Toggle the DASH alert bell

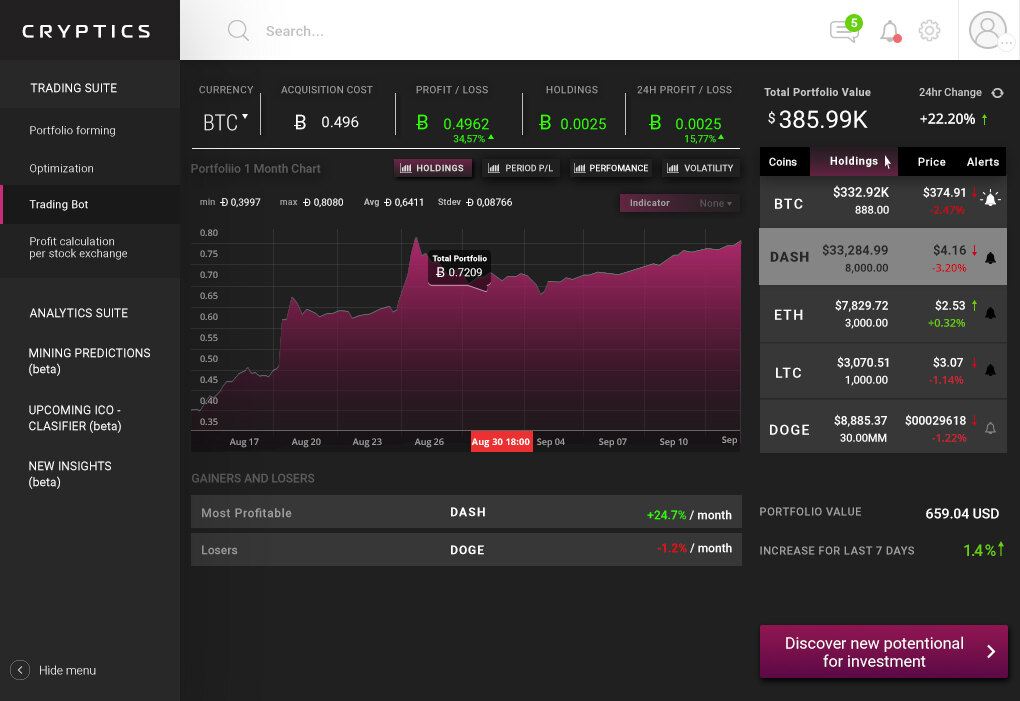pyautogui.click(x=990, y=257)
